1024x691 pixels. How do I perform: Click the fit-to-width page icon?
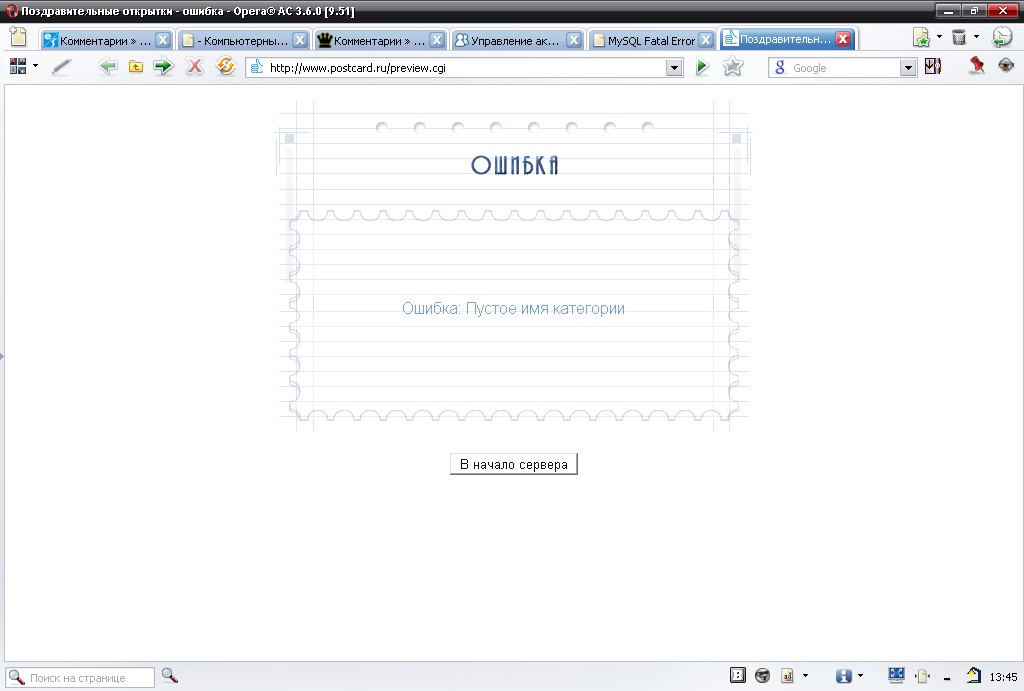[x=922, y=676]
